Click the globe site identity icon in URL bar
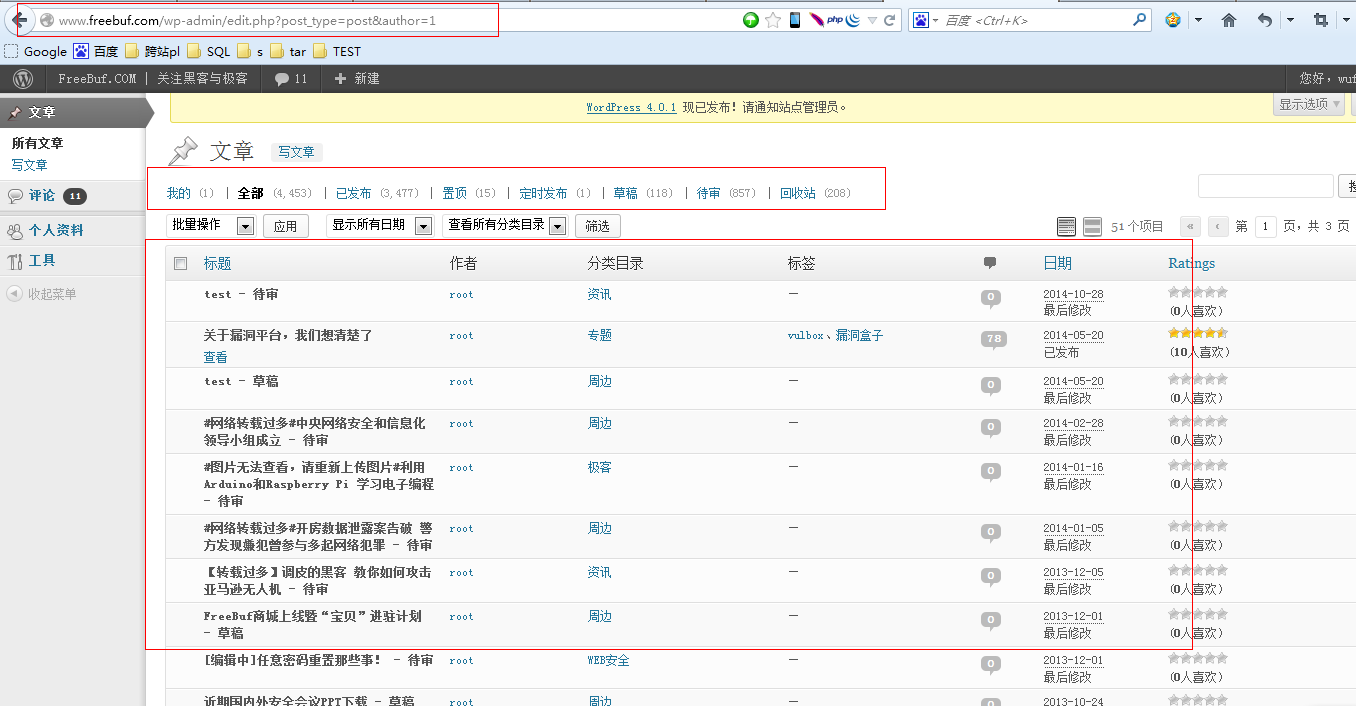1356x706 pixels. (46, 20)
